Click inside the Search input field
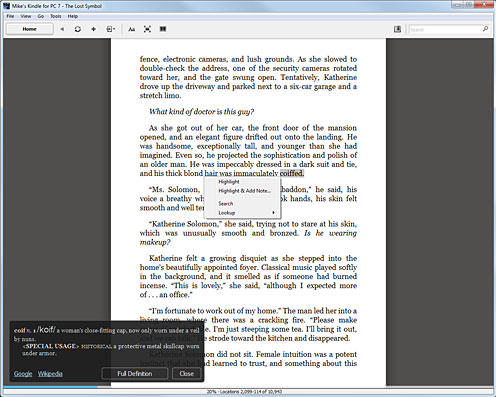The height and width of the screenshot is (397, 496). 445,29
